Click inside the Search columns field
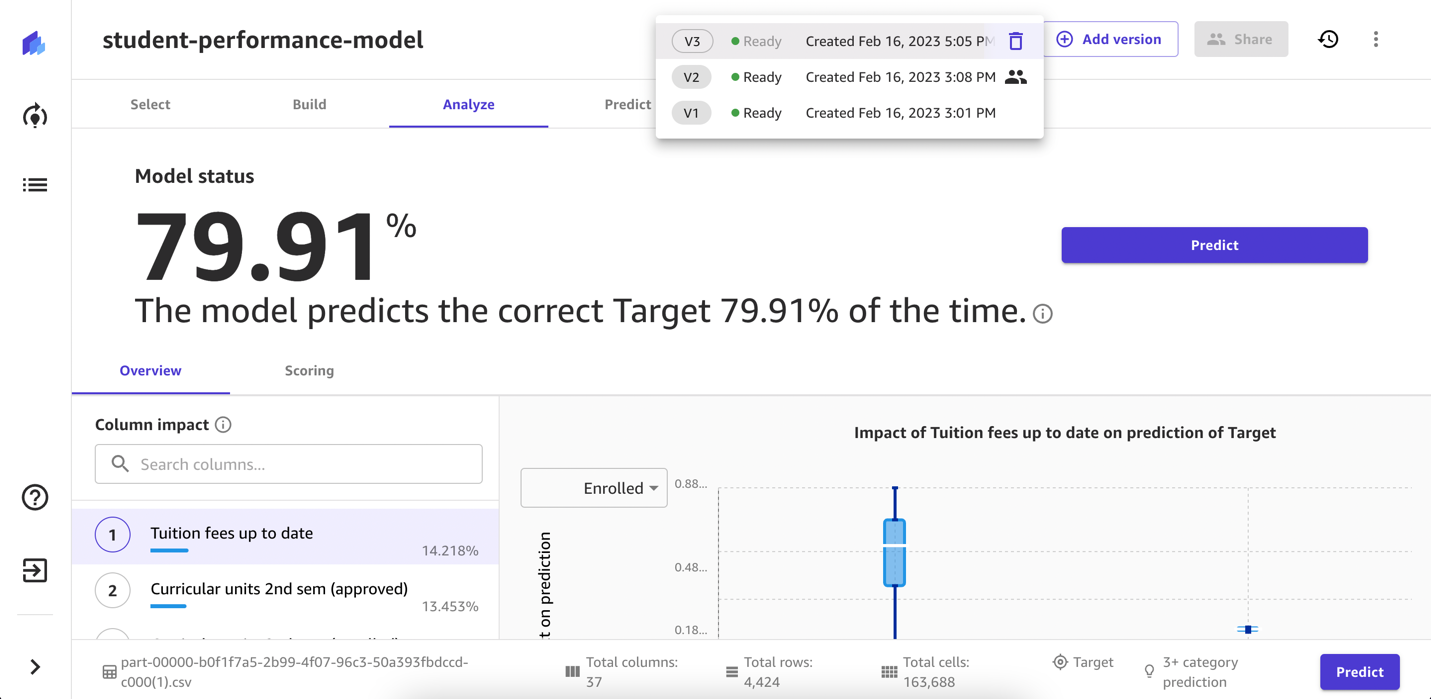This screenshot has width=1431, height=699. coord(288,464)
